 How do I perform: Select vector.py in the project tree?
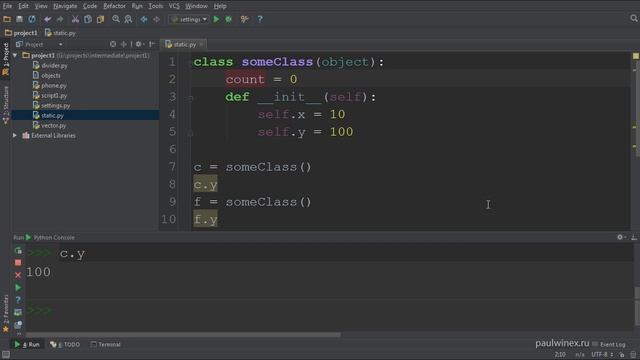[x=49, y=125]
